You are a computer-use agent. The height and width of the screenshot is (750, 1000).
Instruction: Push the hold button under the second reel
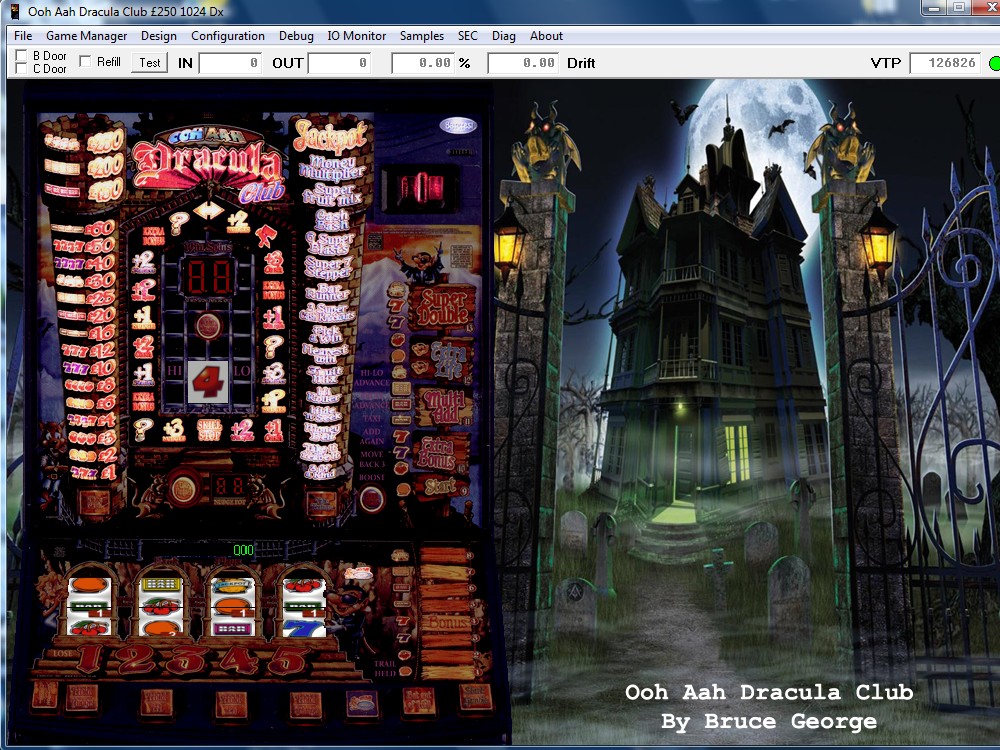(x=157, y=703)
